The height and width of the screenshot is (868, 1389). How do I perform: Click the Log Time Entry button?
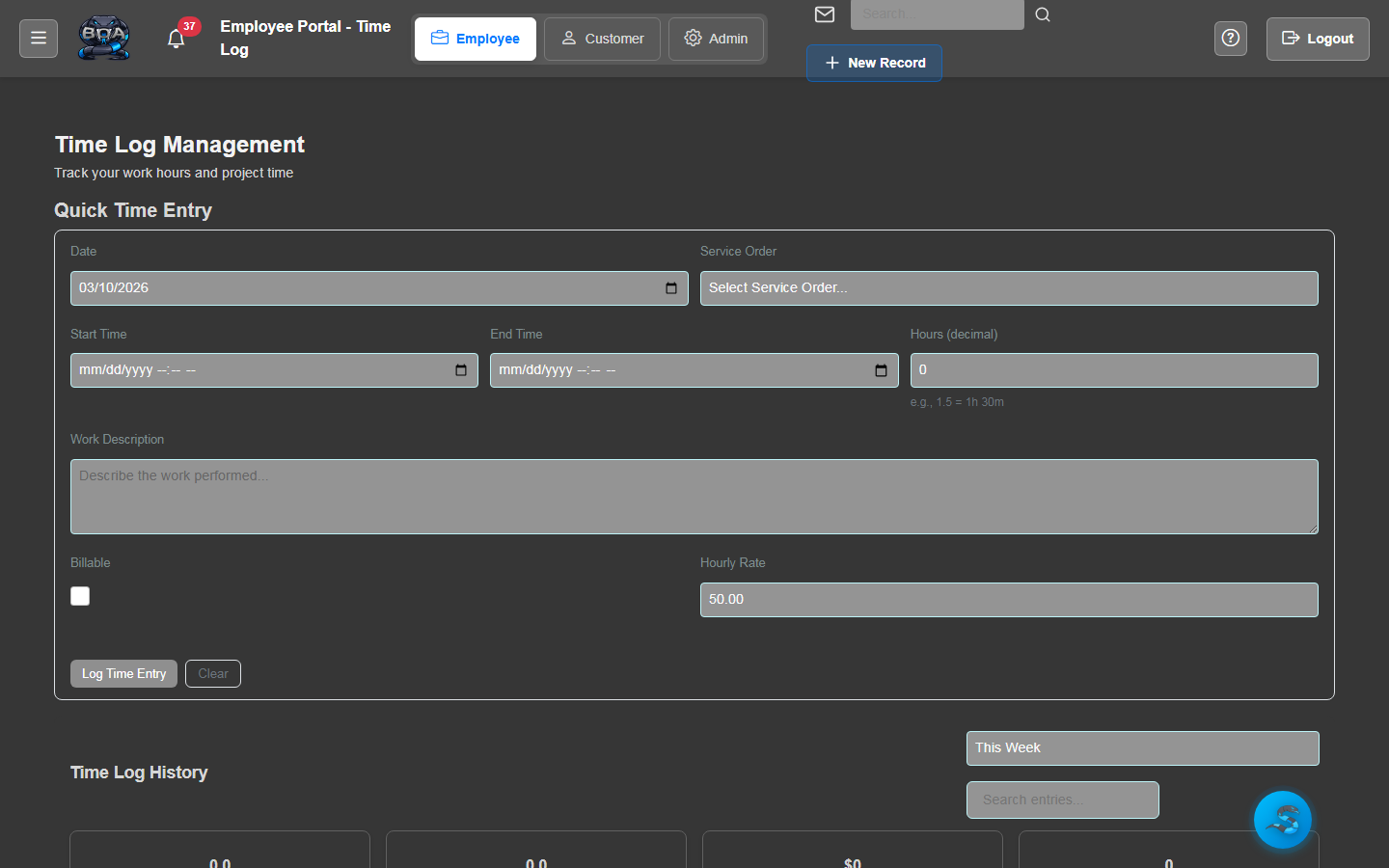tap(123, 673)
